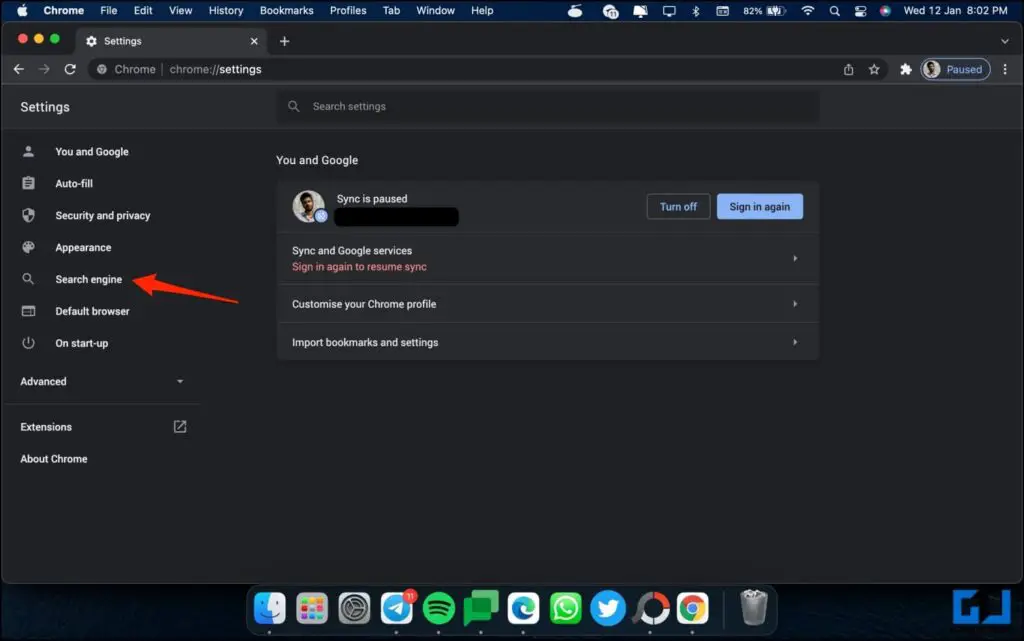Screen dimensions: 1024x641
Task: Open WhatsApp from the dock
Action: point(566,608)
